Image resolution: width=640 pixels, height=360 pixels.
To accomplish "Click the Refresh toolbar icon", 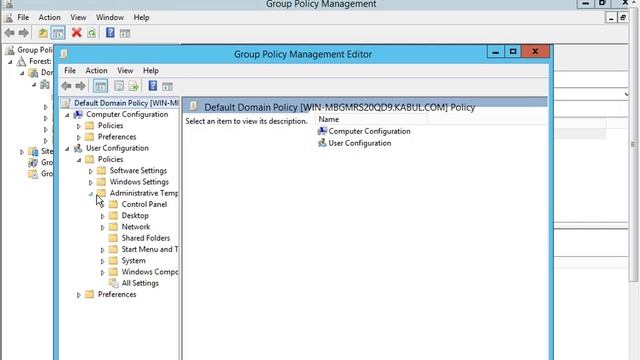I will [91, 33].
